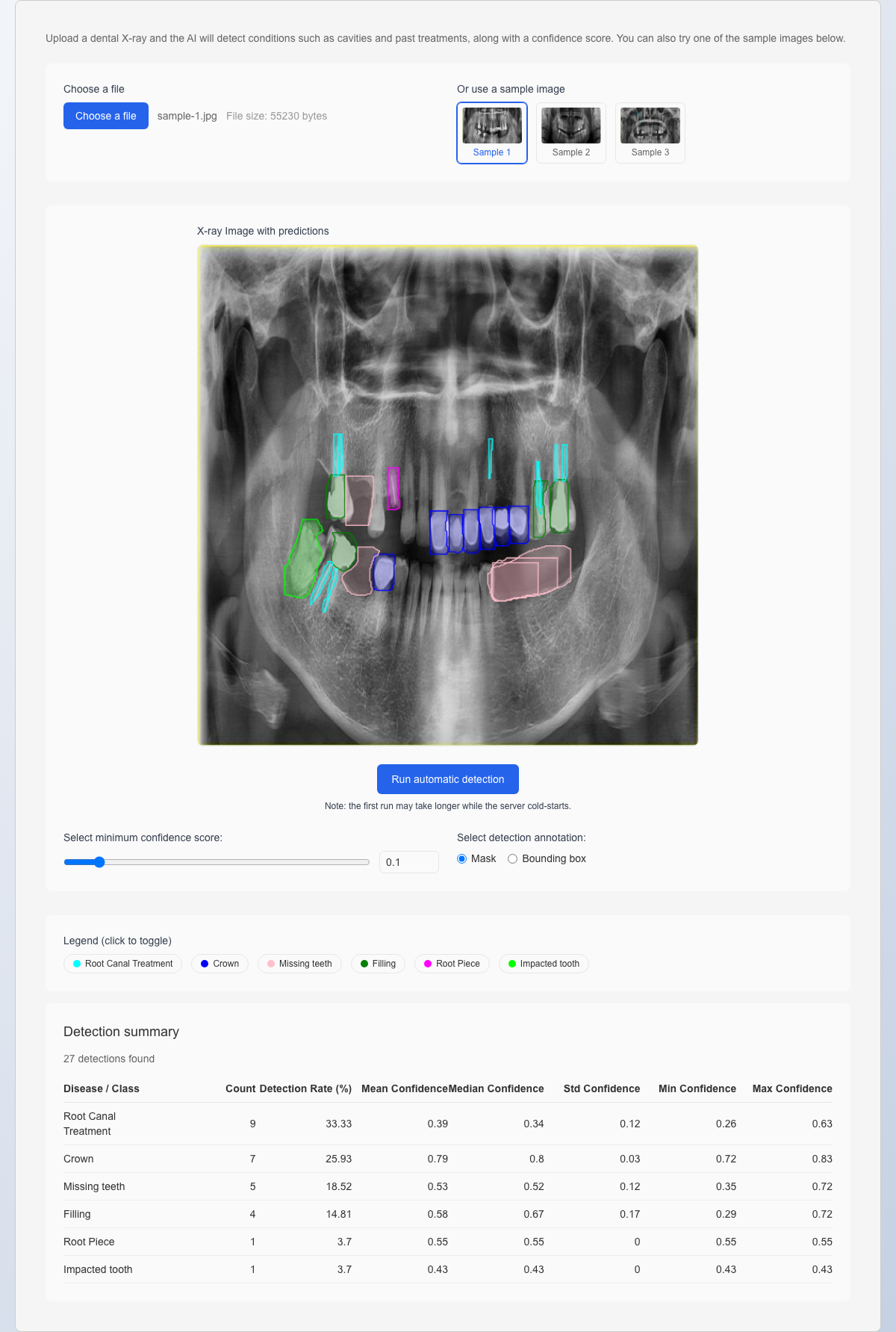The image size is (896, 1332).
Task: Click the Detection Rate (%) column header
Action: [x=305, y=1088]
